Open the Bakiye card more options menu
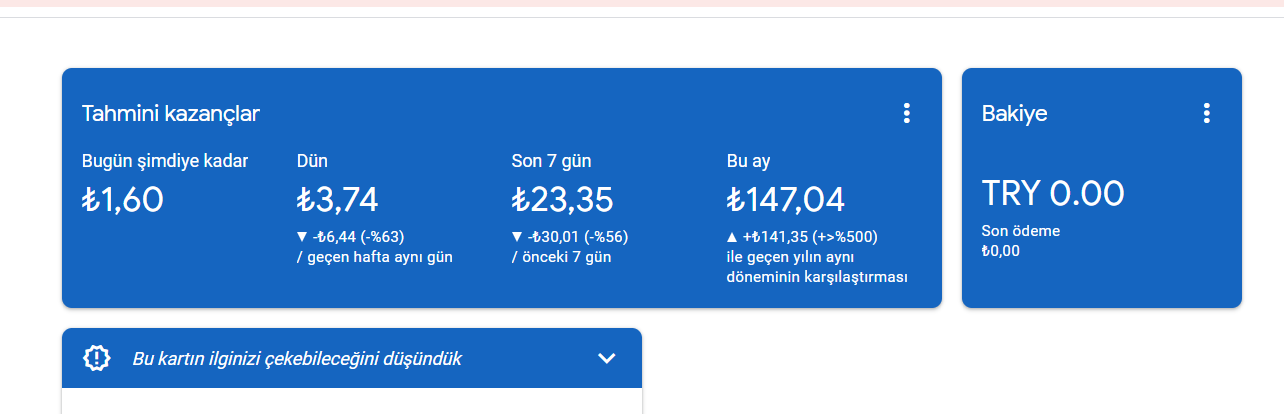Screen dimensions: 1284x414 1206,113
